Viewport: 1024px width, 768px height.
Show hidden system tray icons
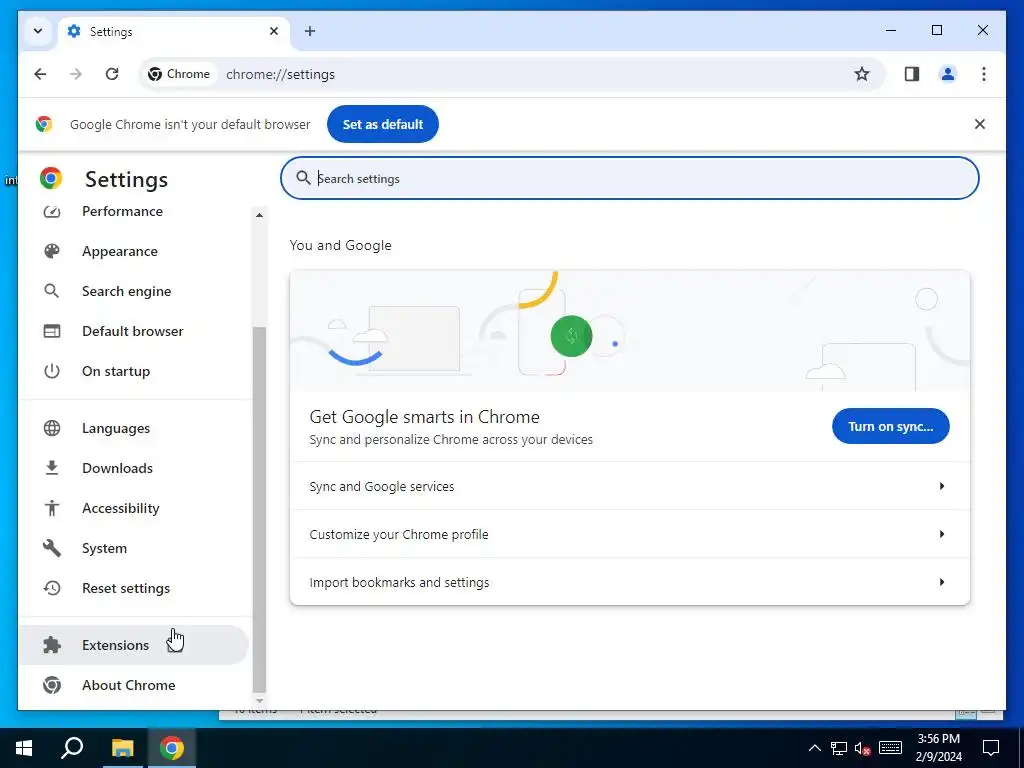pos(814,748)
